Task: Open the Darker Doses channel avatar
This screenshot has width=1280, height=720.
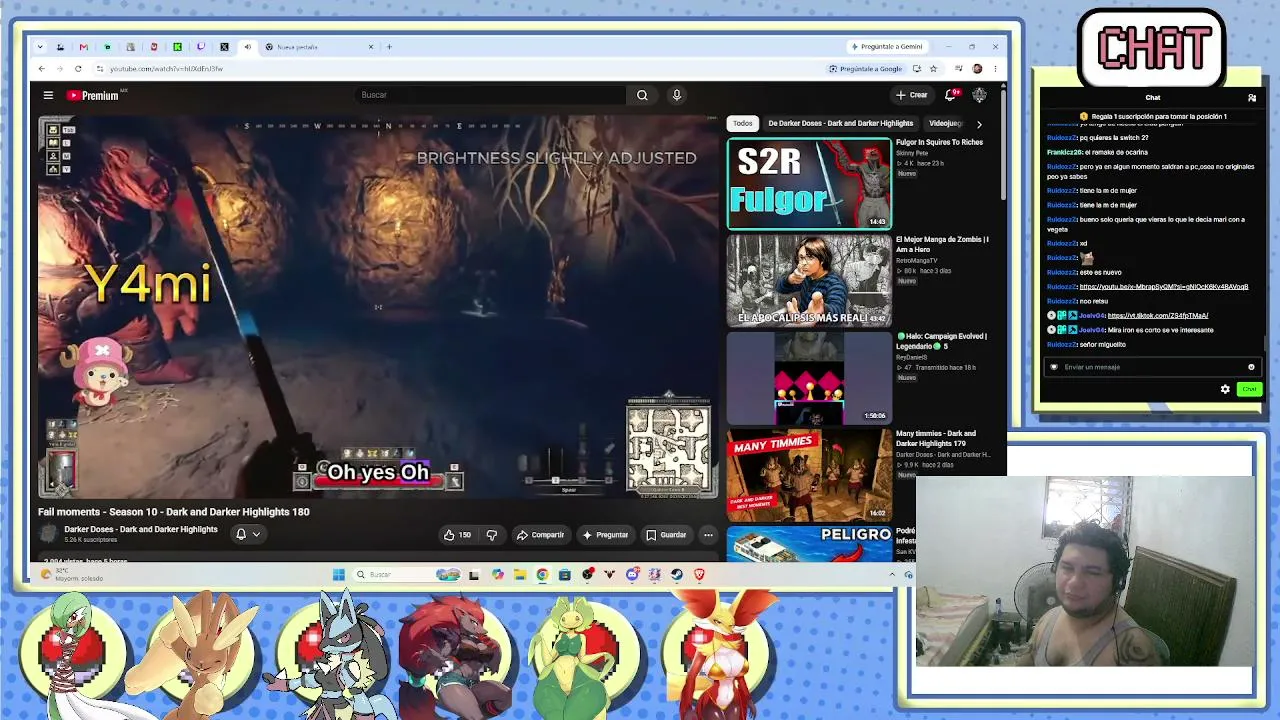Action: (x=48, y=535)
